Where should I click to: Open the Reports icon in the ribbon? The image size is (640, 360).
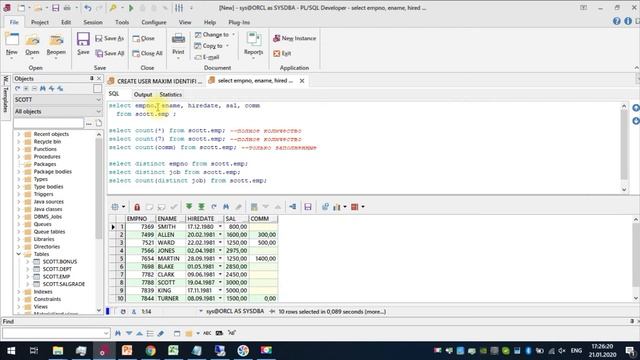[253, 40]
